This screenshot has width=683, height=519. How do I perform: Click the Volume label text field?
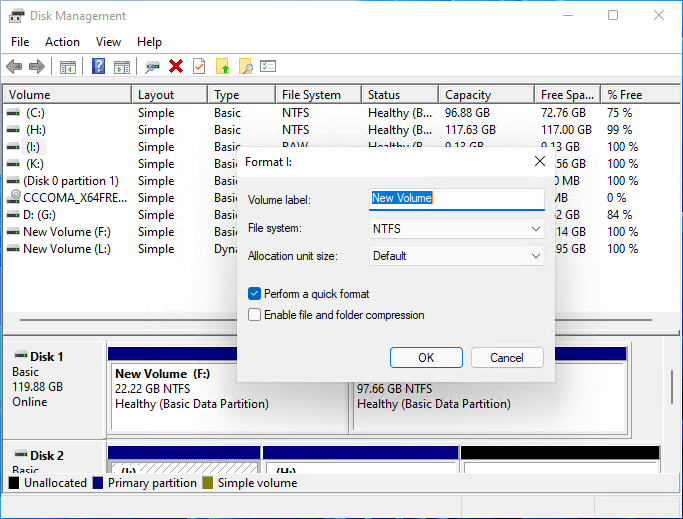[456, 199]
